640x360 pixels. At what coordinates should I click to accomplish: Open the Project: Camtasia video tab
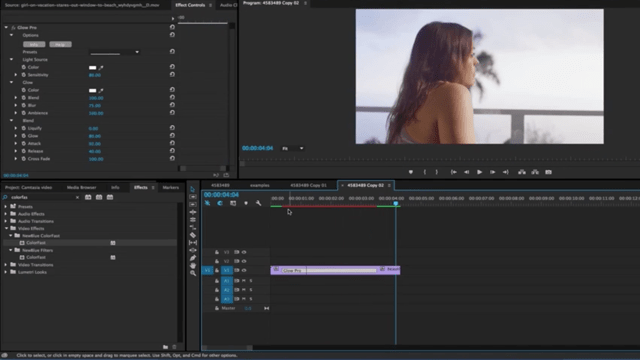[29, 187]
